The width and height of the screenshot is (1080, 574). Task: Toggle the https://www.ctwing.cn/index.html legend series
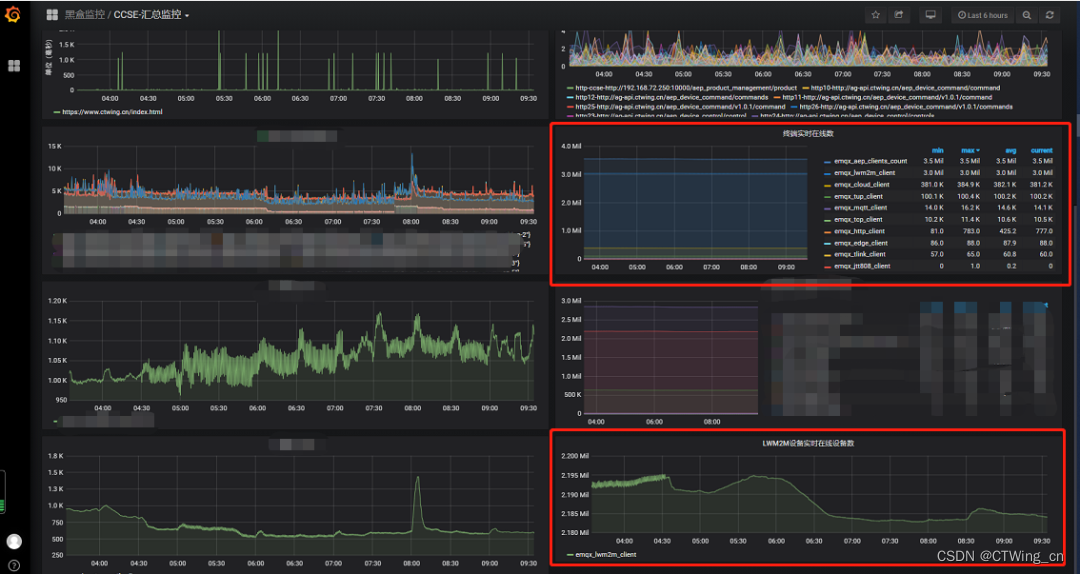tap(112, 112)
